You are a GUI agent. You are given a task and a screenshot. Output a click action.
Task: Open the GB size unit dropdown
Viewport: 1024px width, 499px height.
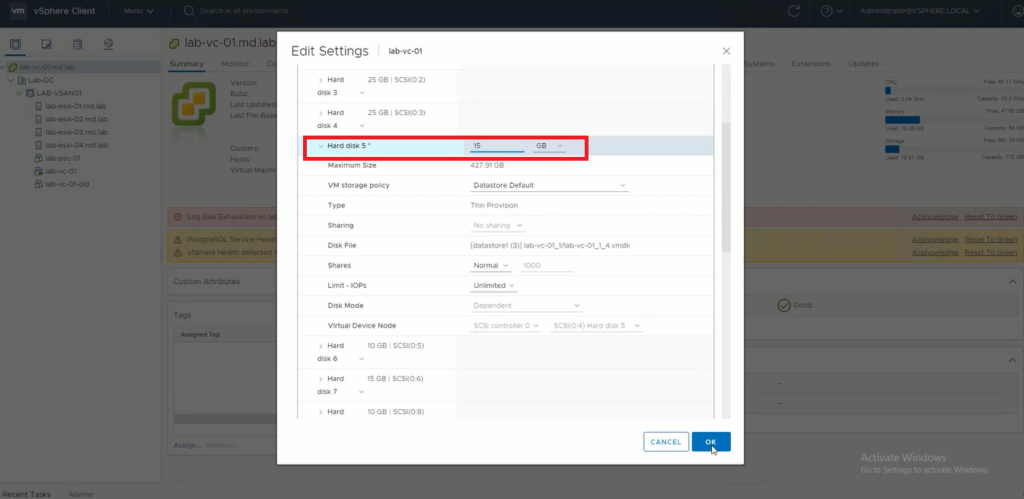[x=549, y=146]
